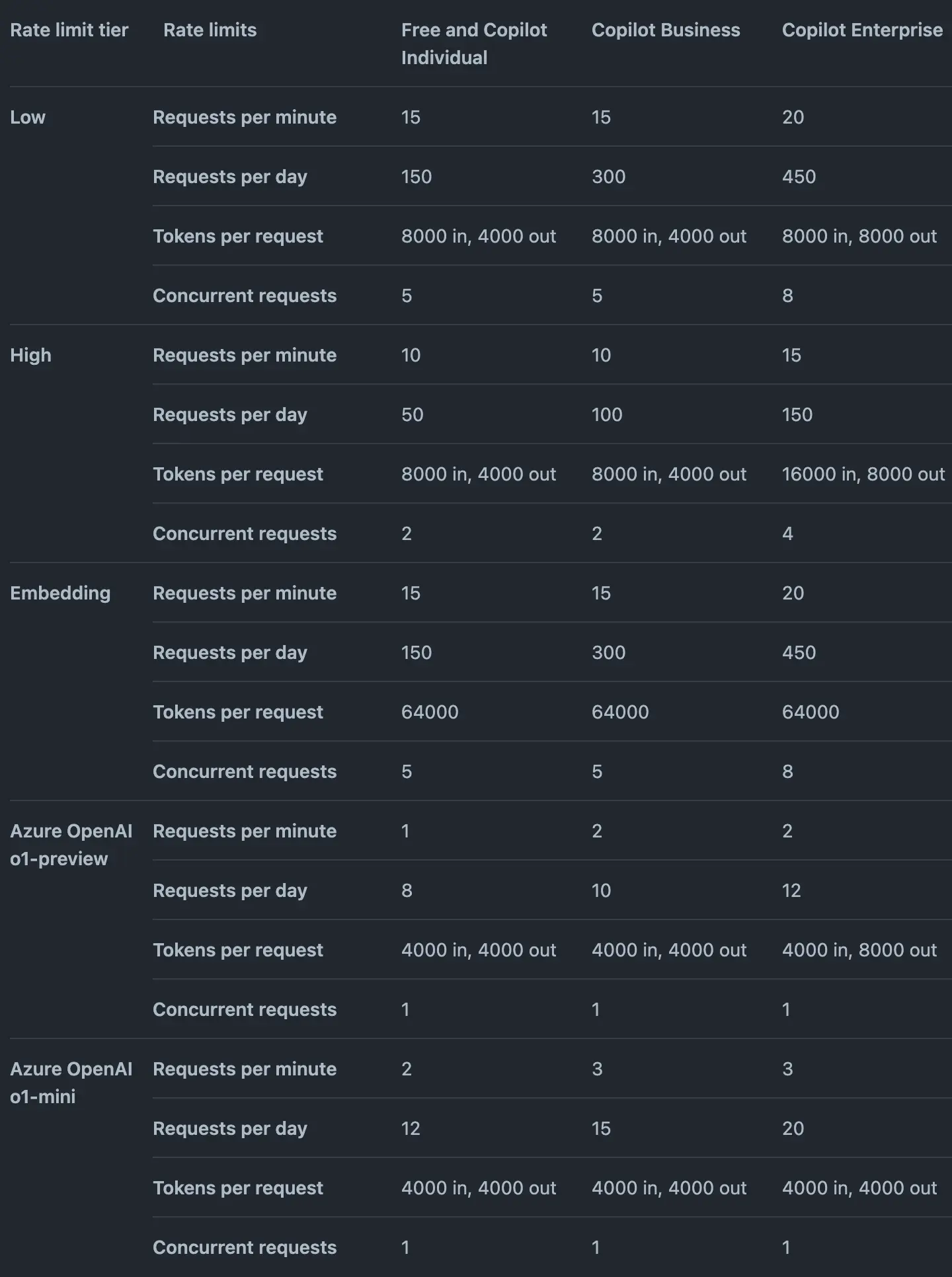The image size is (952, 1277).
Task: Select the "50" requests-per-day value
Action: tap(412, 415)
